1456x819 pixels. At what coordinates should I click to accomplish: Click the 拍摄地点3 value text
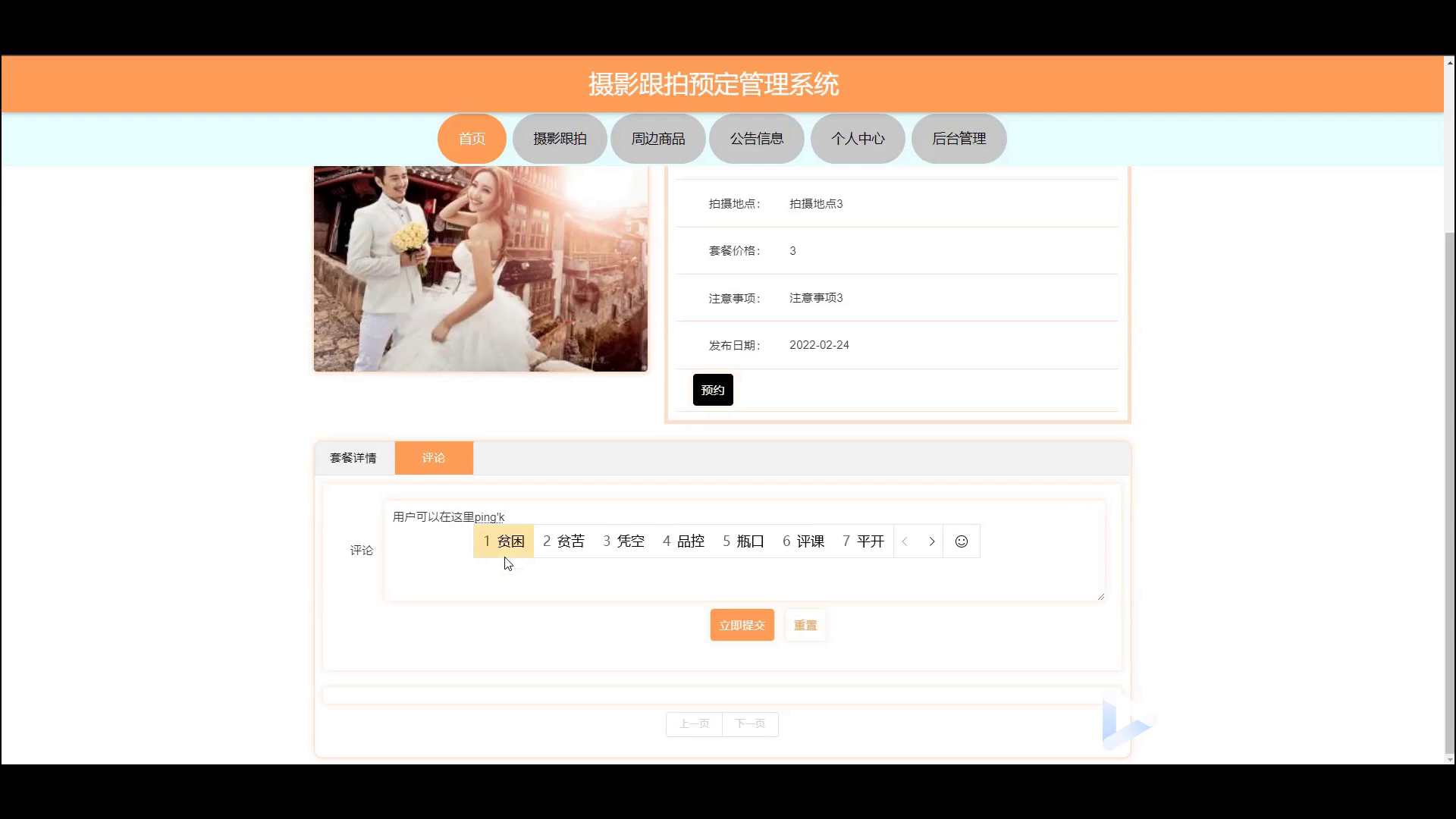[816, 204]
